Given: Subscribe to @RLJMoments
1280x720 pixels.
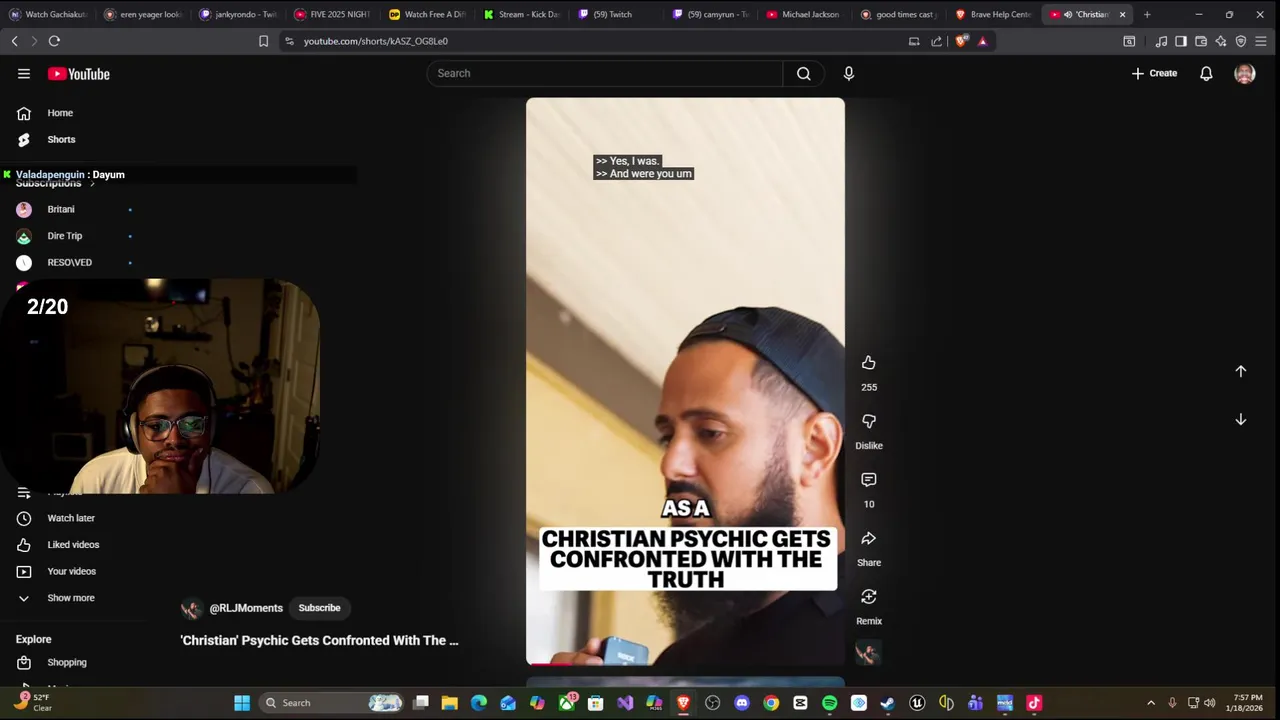Looking at the screenshot, I should coord(319,608).
